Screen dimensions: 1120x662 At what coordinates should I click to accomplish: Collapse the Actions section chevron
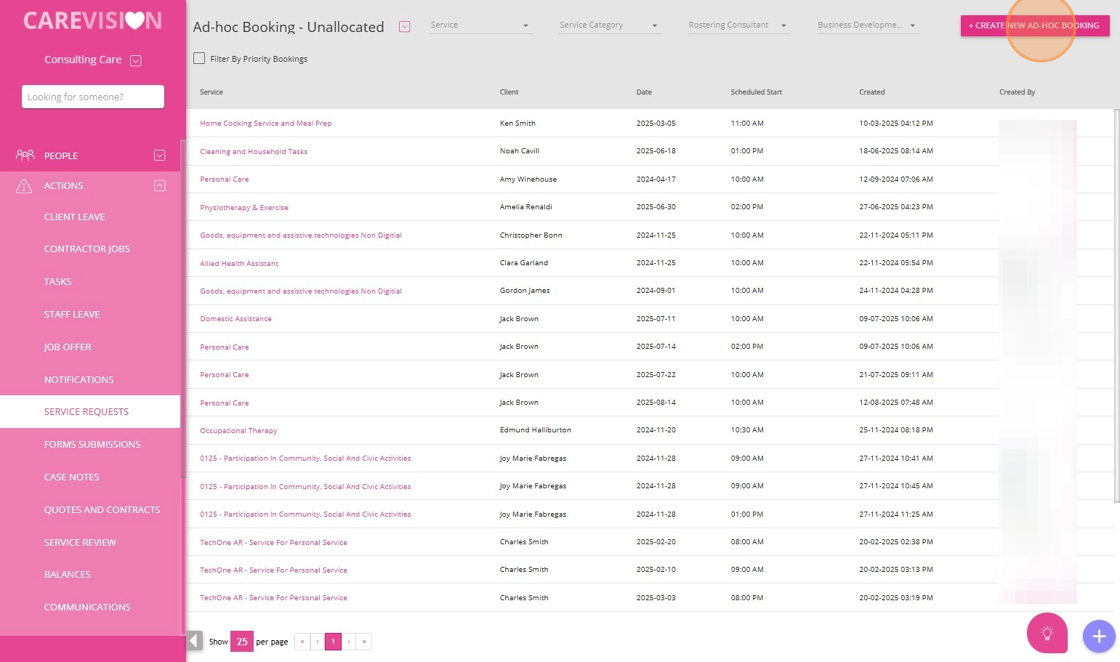[159, 186]
